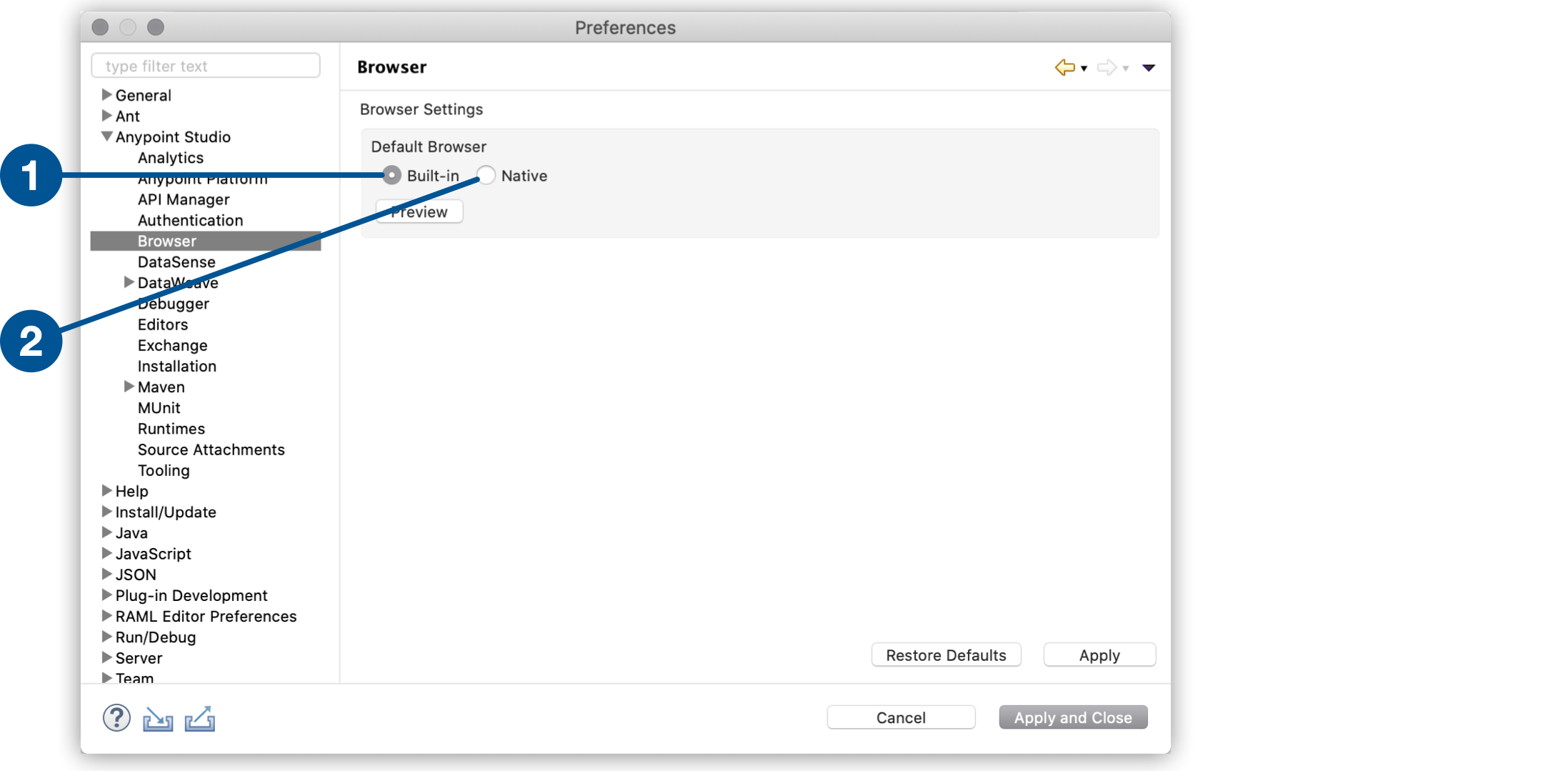1568x771 pixels.
Task: Switch to the Authentication preferences page
Action: click(x=190, y=220)
